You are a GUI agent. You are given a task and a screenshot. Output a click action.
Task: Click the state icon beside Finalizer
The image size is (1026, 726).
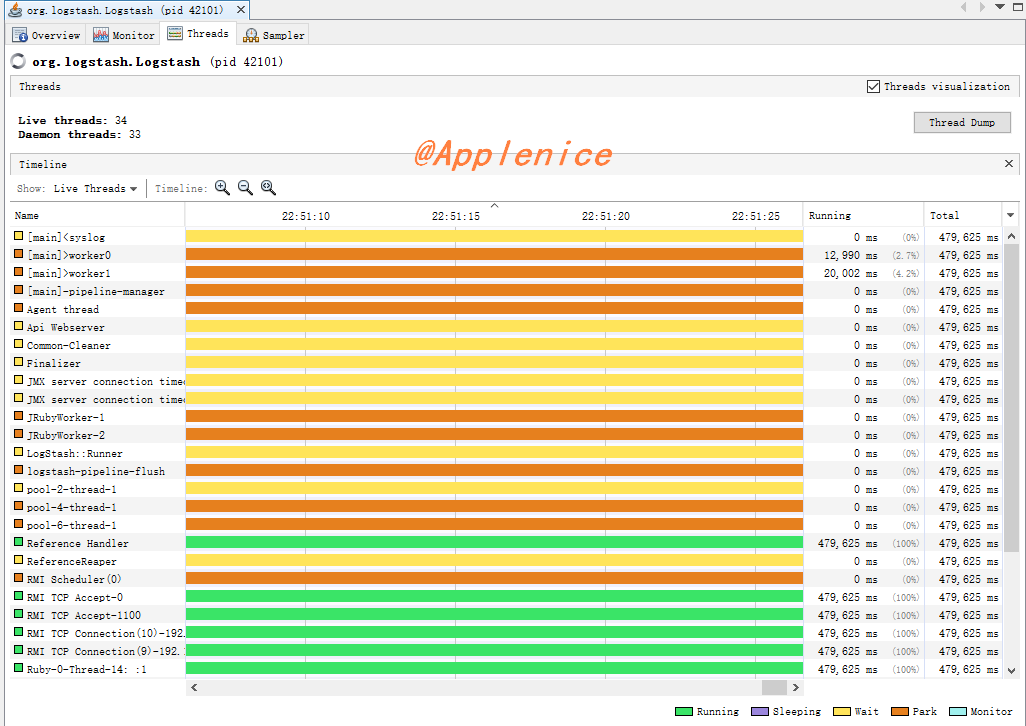19,362
